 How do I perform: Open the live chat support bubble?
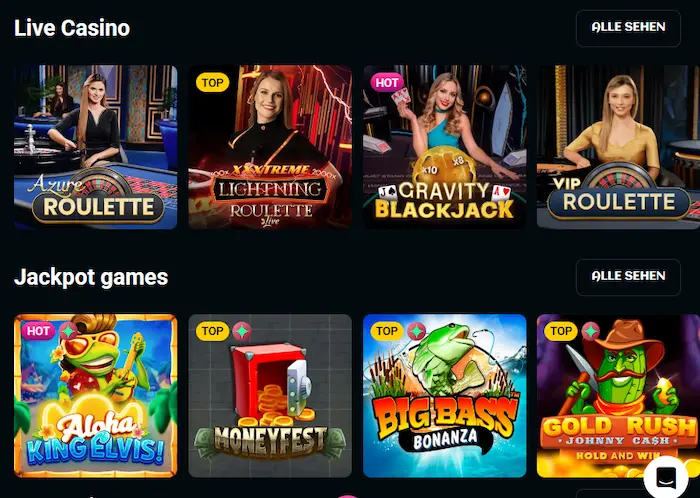pyautogui.click(x=666, y=477)
